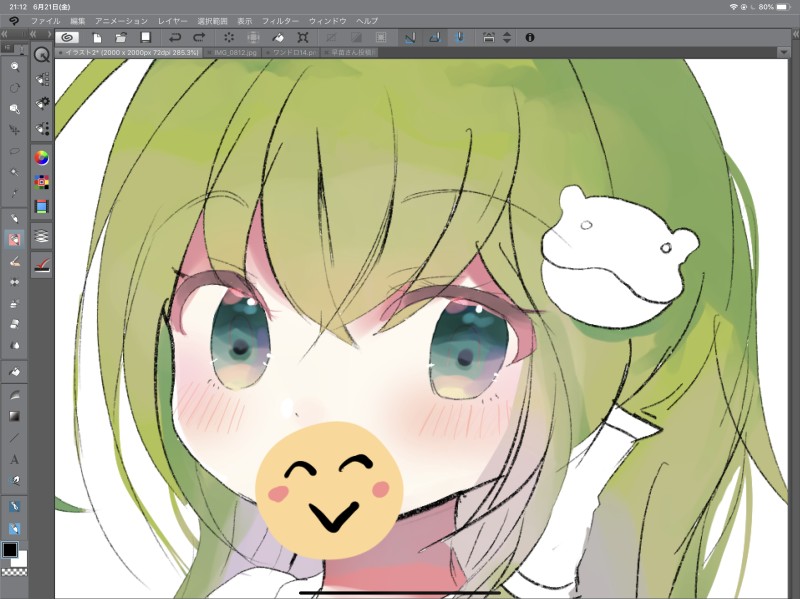This screenshot has height=599, width=800.
Task: Click the Clear dotted-circle icon in command bar
Action: click(229, 37)
